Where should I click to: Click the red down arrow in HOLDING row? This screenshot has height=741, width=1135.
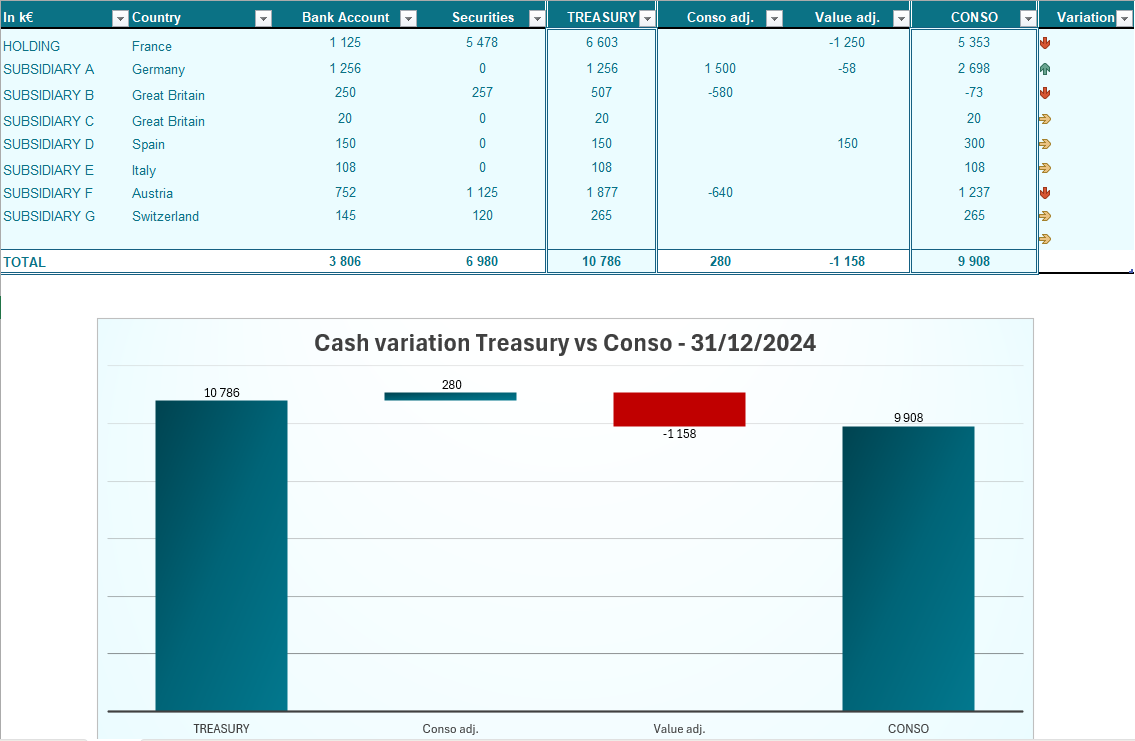click(1045, 43)
